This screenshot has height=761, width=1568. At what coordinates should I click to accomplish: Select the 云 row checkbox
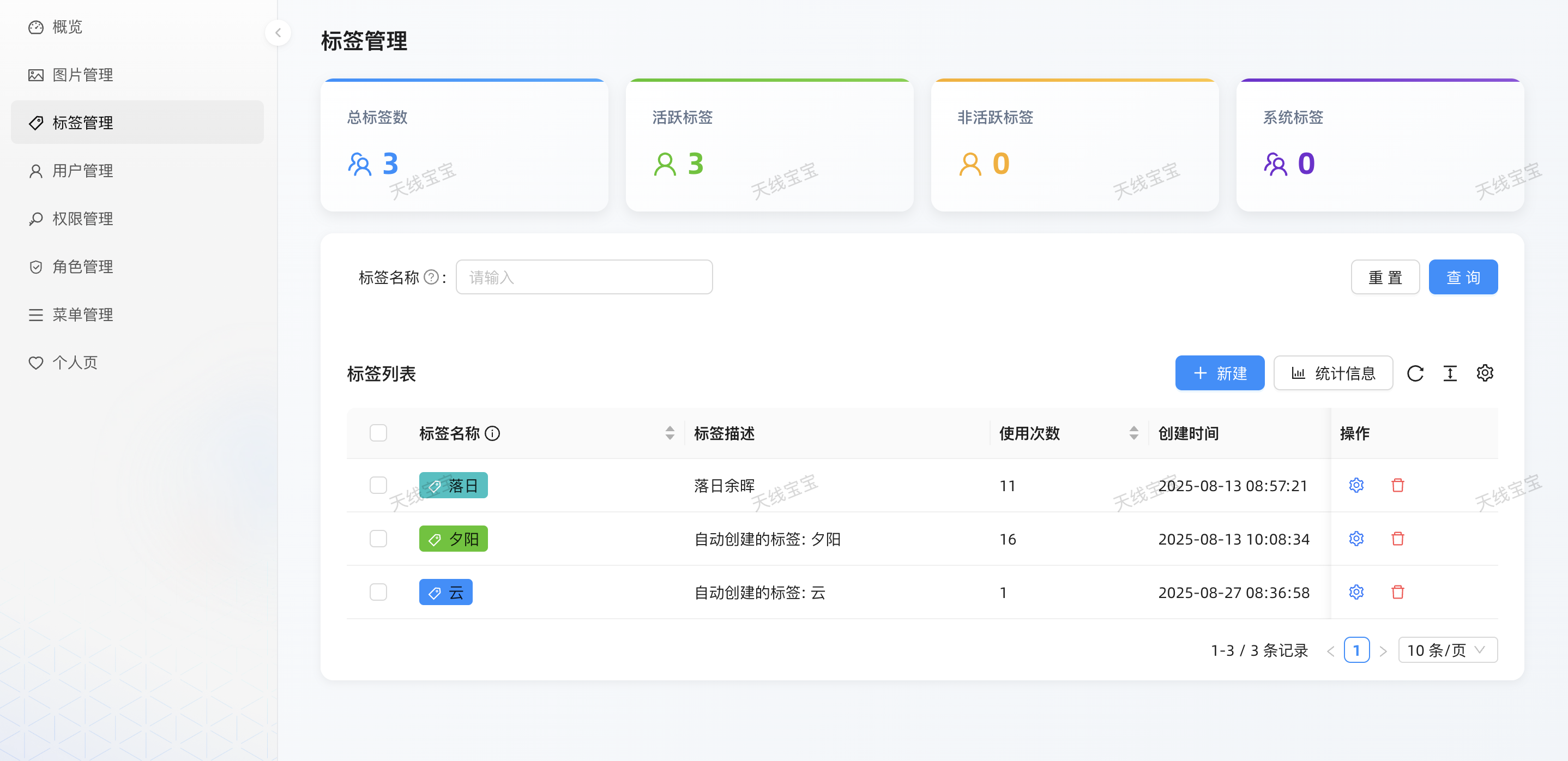tap(378, 592)
